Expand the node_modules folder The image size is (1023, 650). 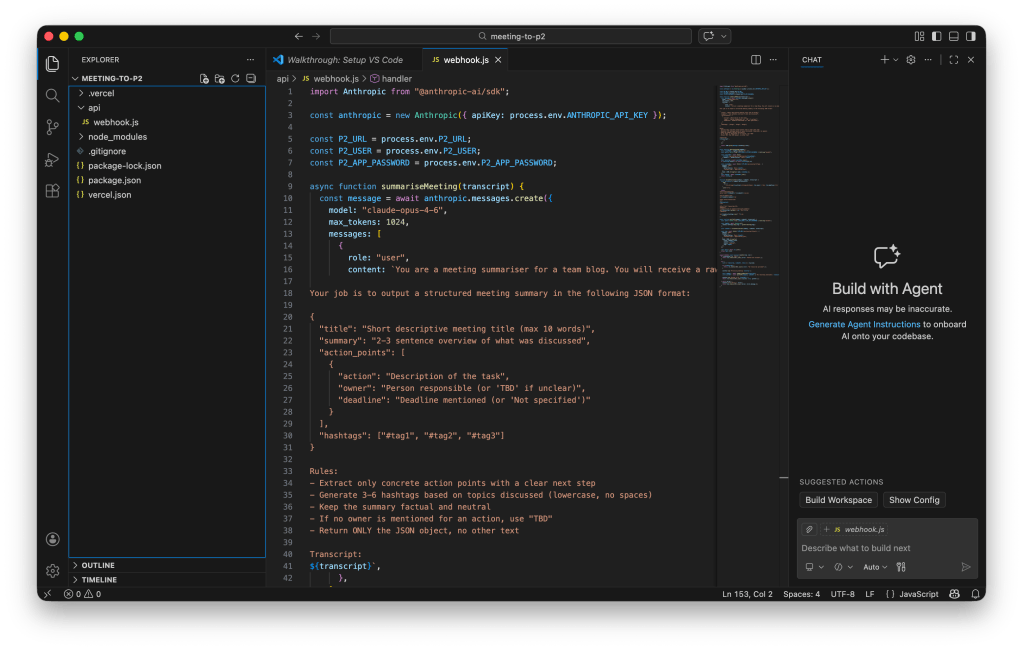(117, 137)
